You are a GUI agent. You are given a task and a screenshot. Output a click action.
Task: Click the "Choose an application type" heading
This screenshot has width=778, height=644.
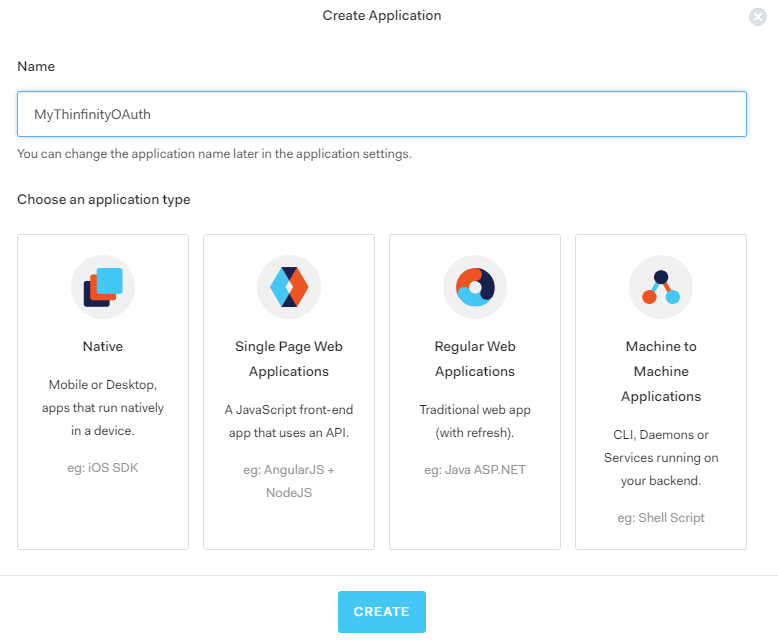pyautogui.click(x=104, y=199)
